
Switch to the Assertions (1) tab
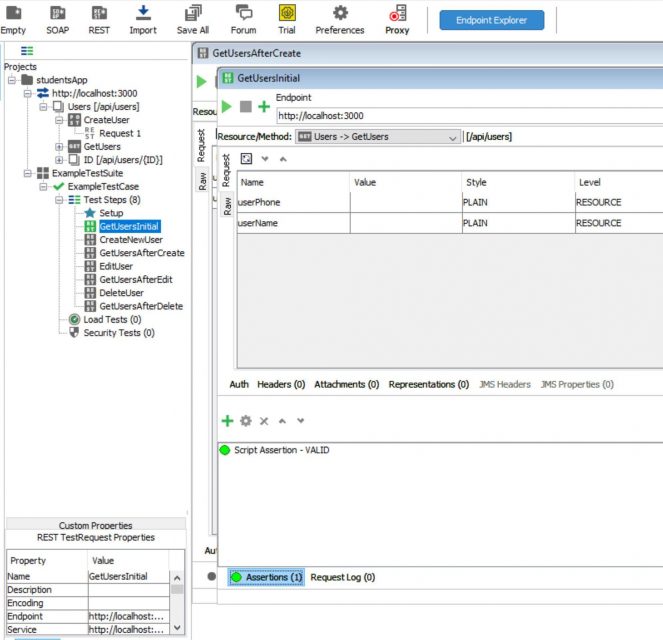[x=266, y=577]
